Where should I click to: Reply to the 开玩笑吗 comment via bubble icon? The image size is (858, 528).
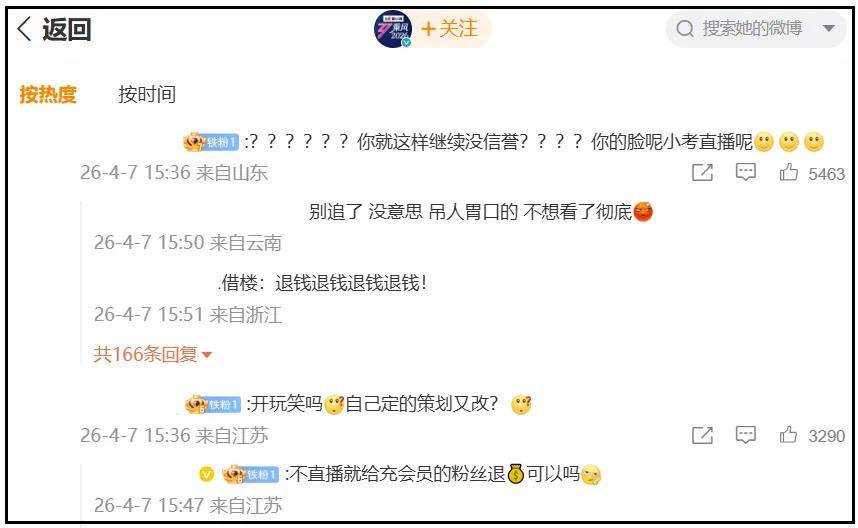tap(745, 435)
